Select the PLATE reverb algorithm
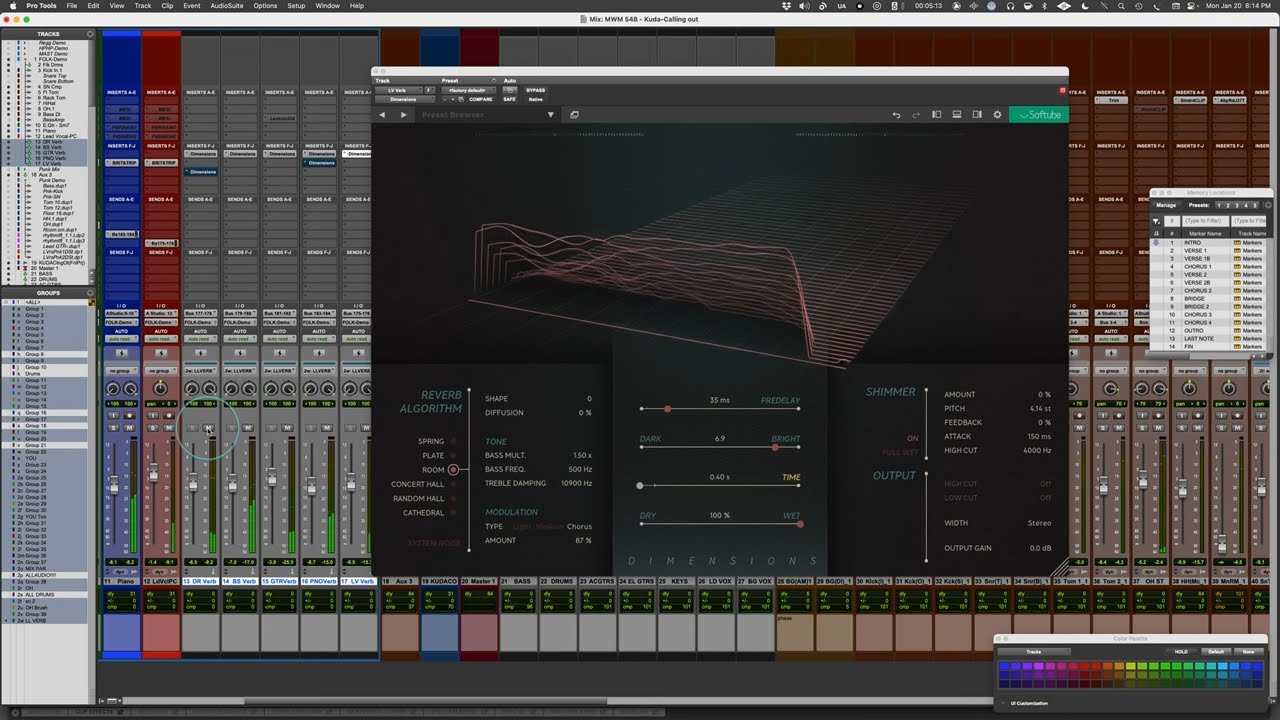 tap(433, 456)
